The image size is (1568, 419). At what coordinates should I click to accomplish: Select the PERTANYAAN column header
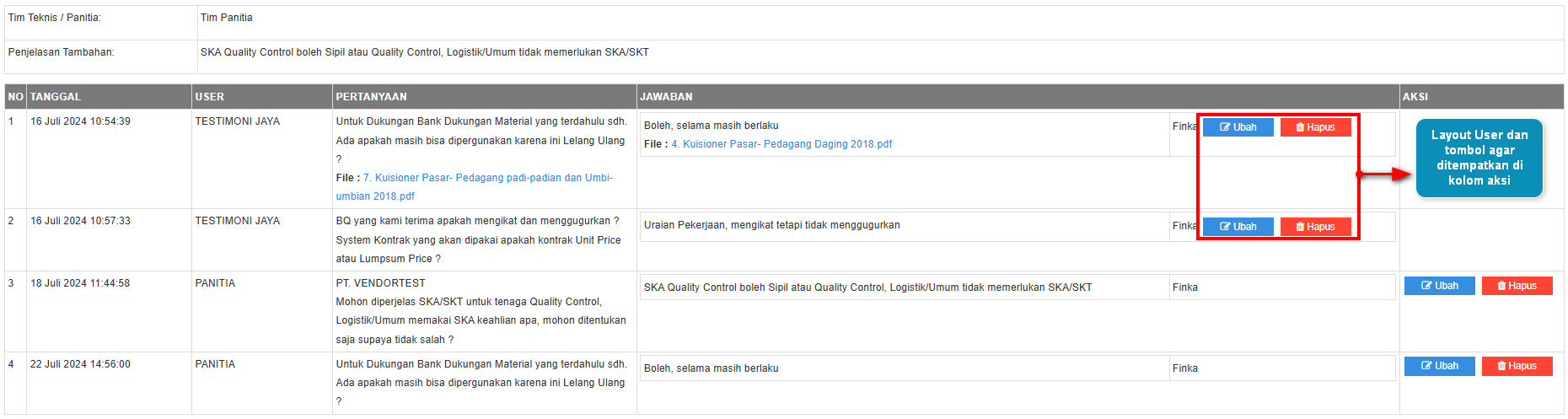pos(371,97)
